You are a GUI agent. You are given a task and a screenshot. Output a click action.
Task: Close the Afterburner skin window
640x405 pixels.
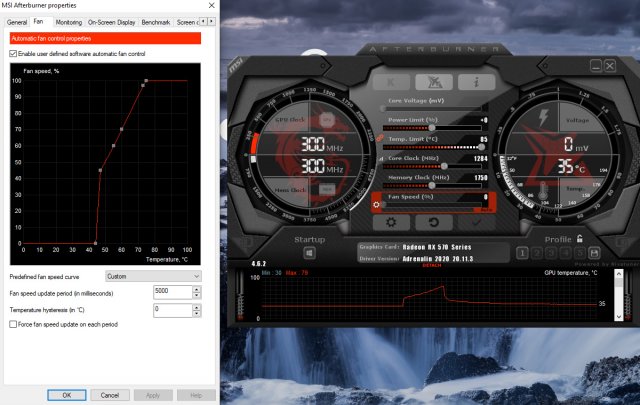610,66
